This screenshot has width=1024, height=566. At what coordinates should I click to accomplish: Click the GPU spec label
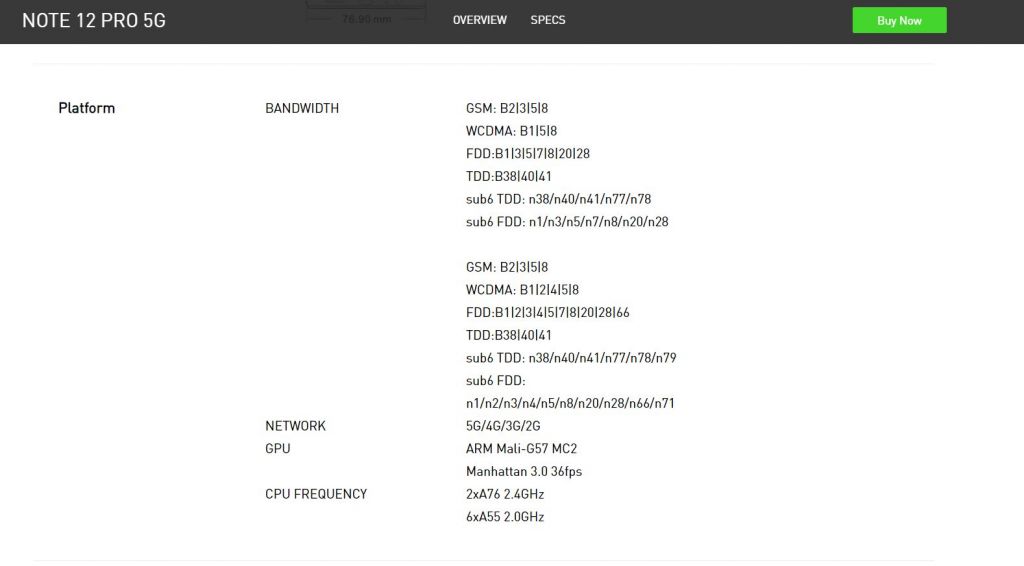[x=277, y=449]
